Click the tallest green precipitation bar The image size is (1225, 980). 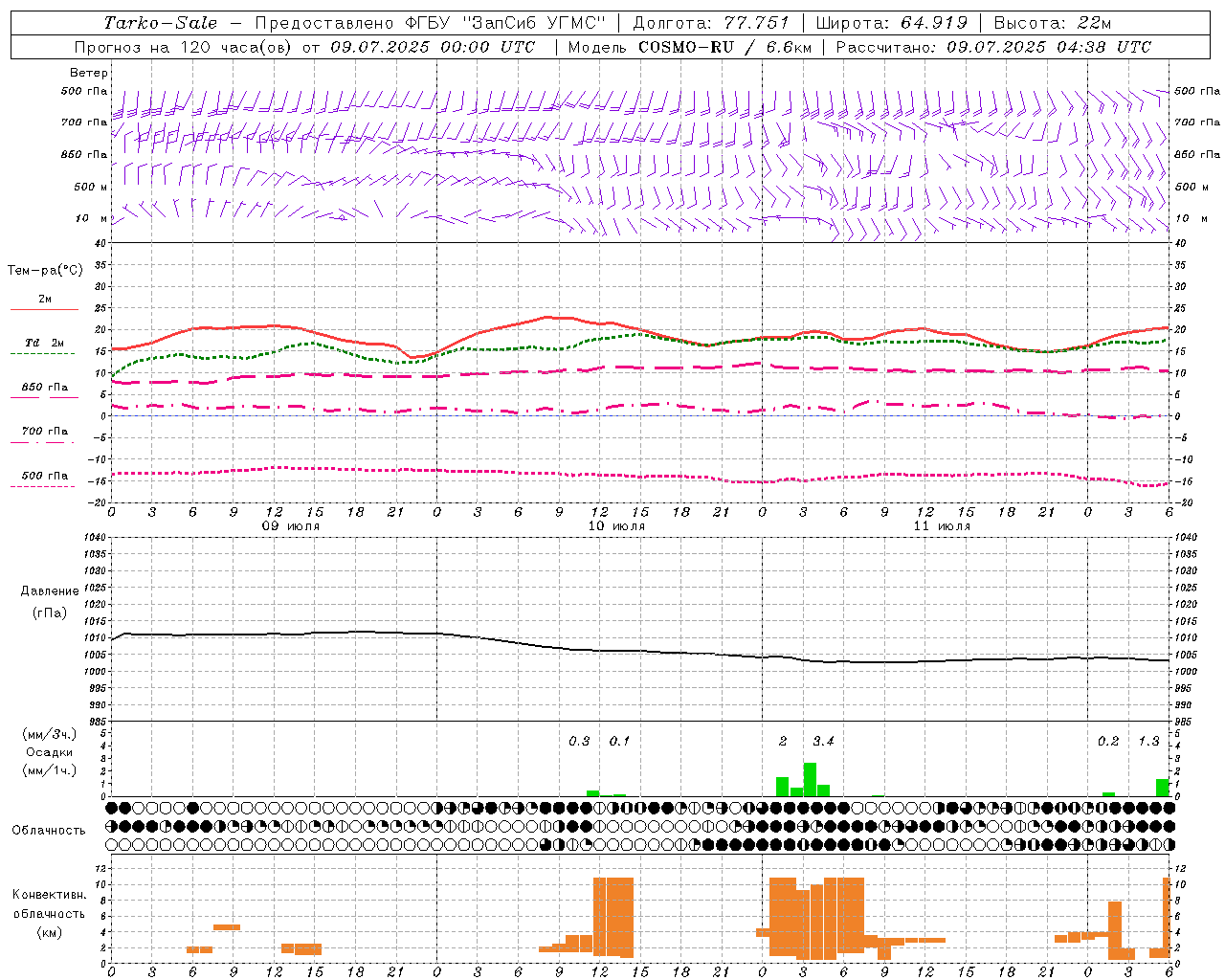point(810,779)
